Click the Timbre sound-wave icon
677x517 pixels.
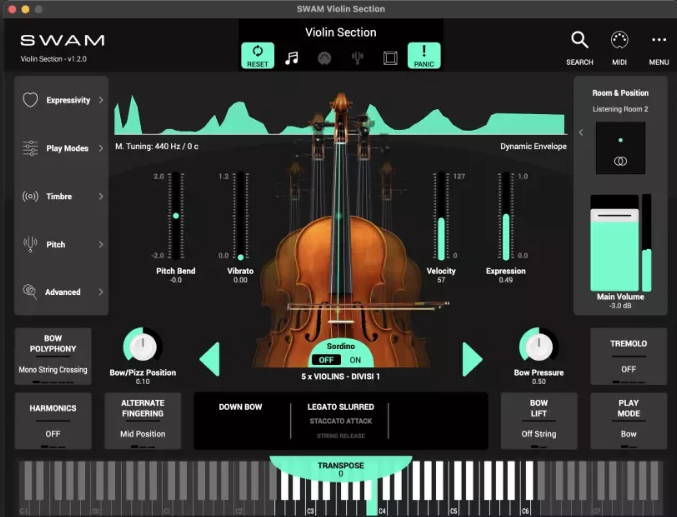(x=30, y=197)
